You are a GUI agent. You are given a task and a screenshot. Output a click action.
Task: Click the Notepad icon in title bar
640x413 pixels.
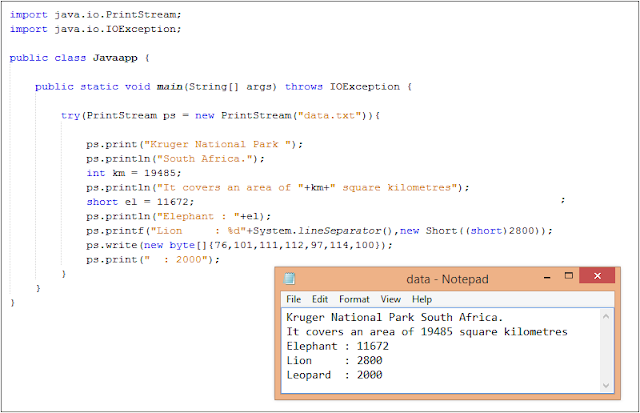coord(289,278)
